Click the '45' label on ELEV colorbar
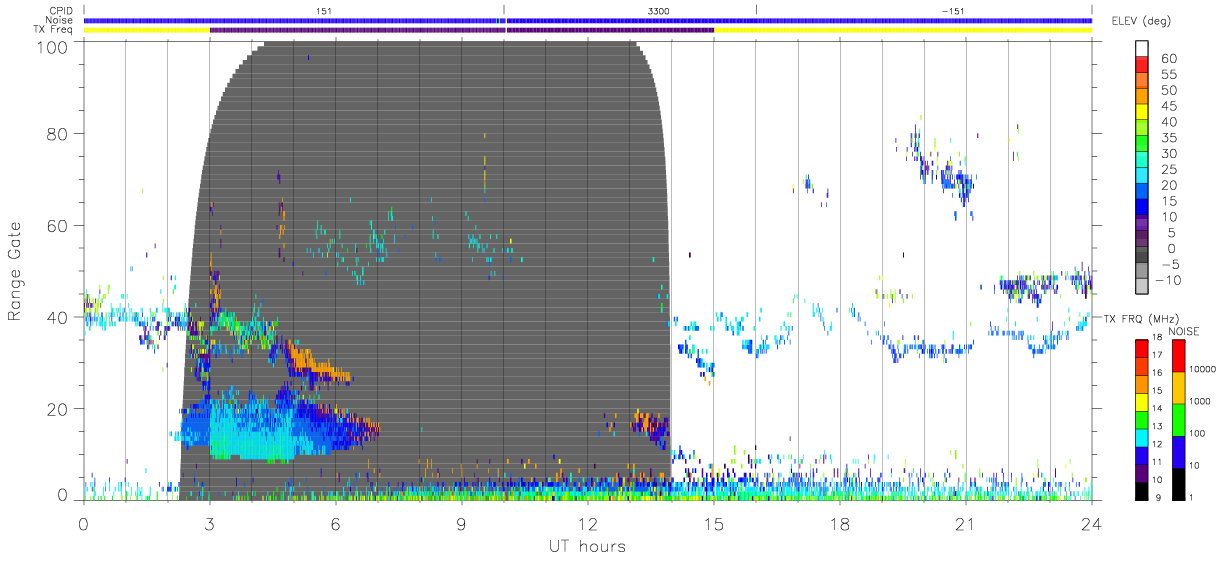This screenshot has height=567, width=1228. 1167,106
